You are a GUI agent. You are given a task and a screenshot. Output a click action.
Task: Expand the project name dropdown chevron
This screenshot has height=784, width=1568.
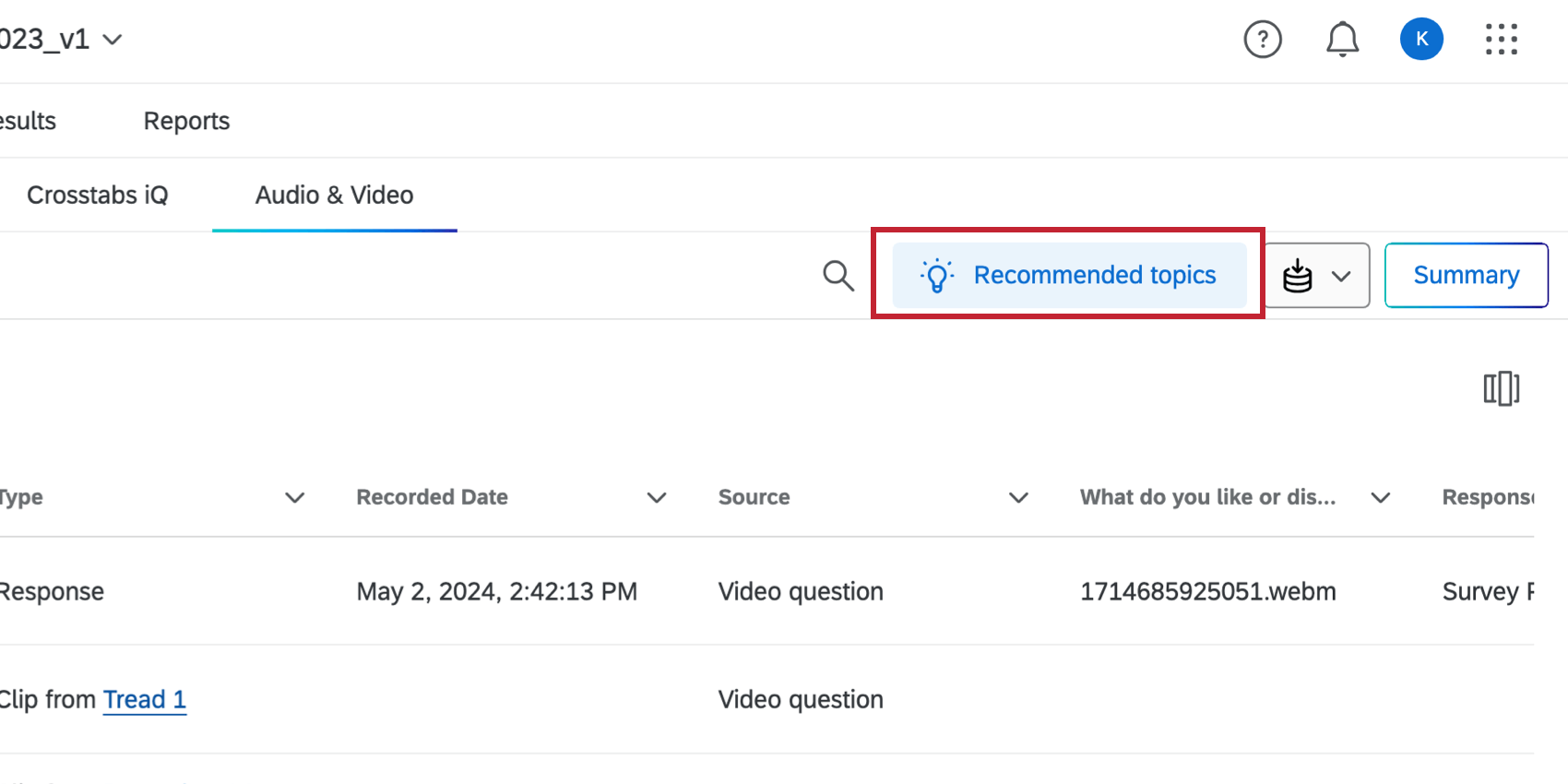coord(113,40)
